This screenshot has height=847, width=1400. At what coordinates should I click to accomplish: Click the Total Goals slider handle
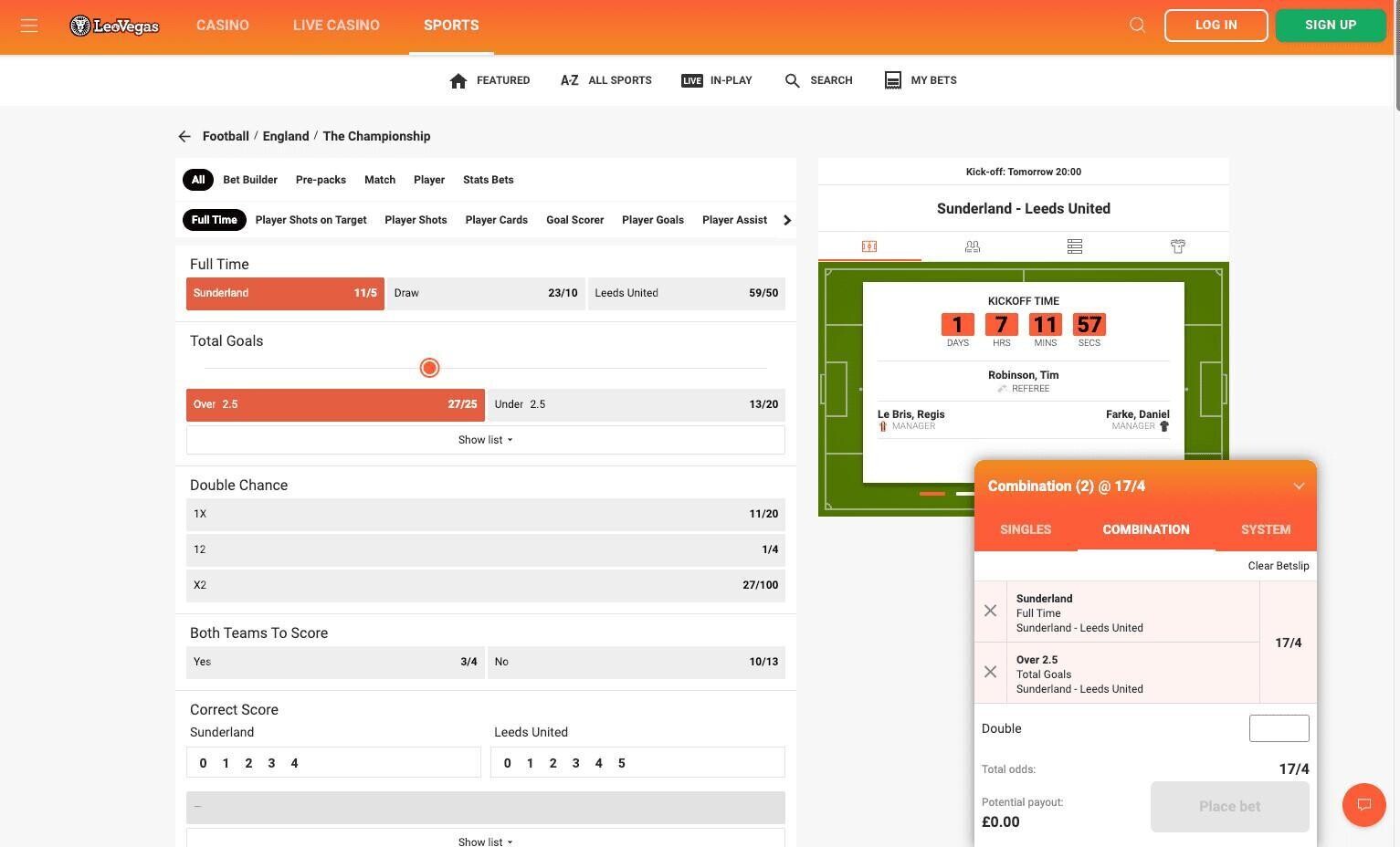click(429, 368)
